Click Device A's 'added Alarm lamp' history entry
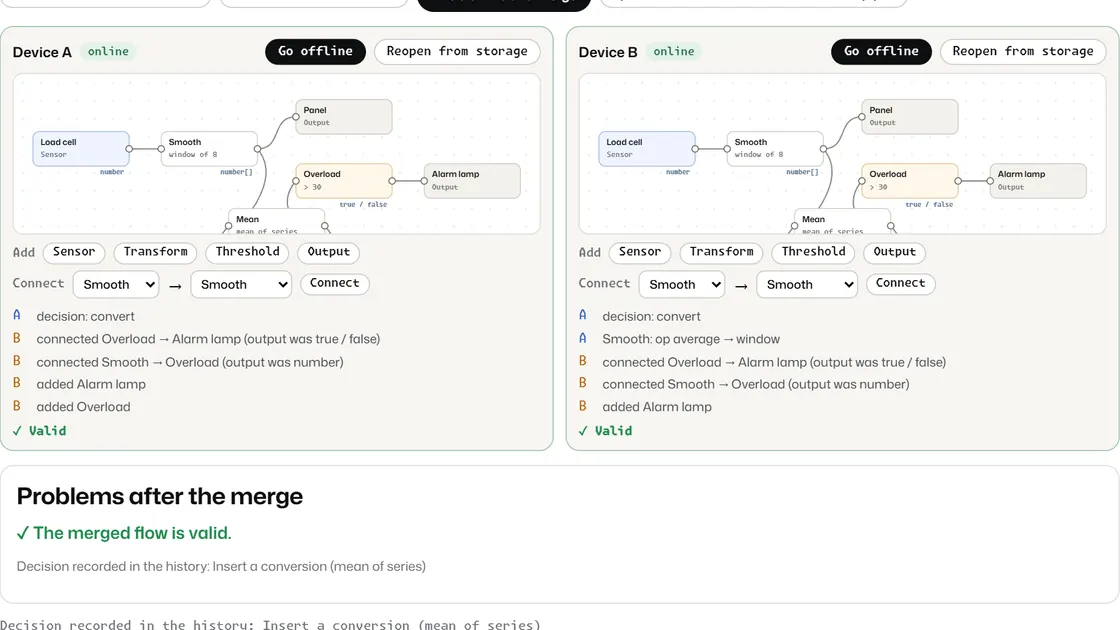 (91, 384)
